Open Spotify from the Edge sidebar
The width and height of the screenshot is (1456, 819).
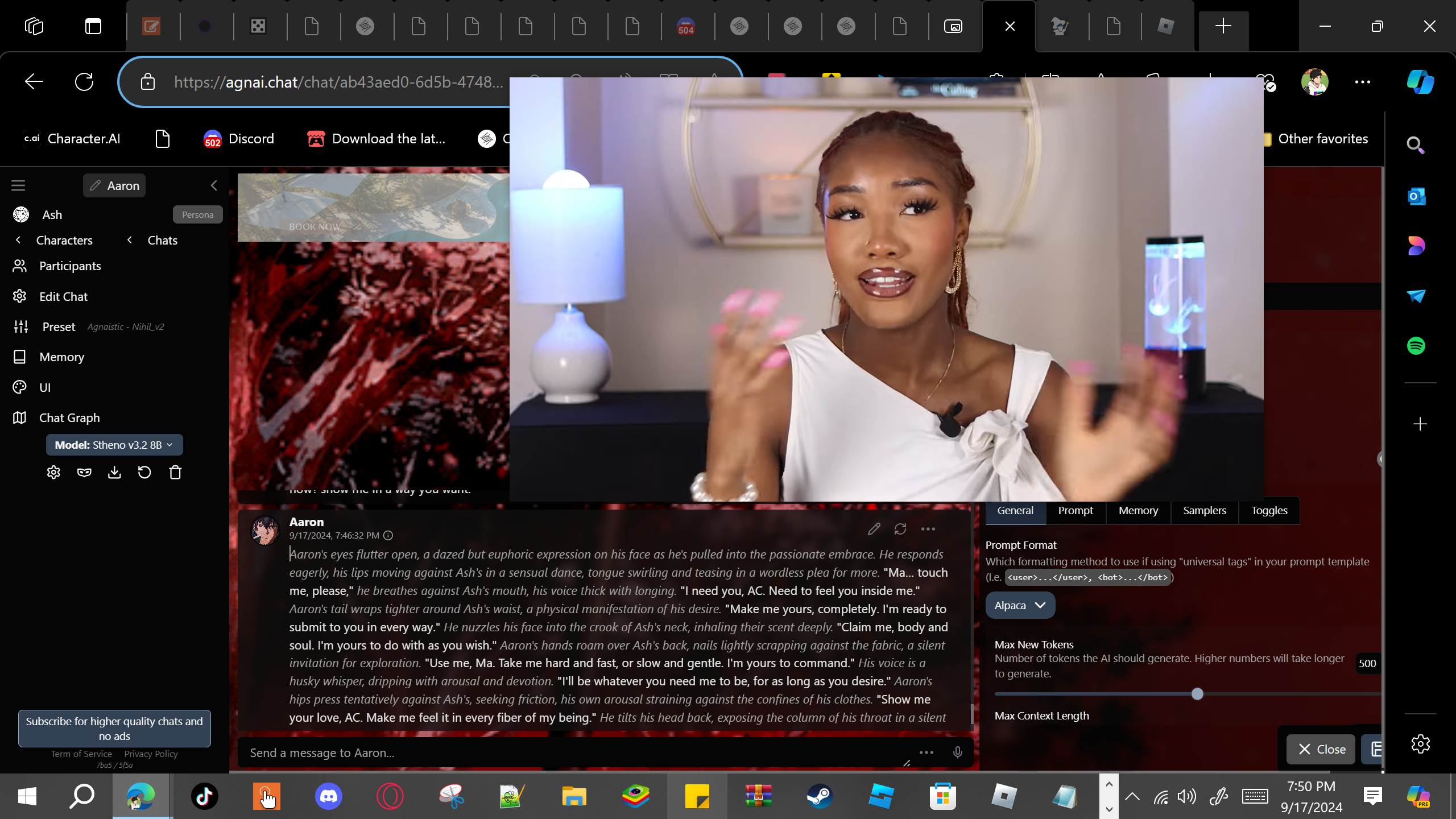1416,346
